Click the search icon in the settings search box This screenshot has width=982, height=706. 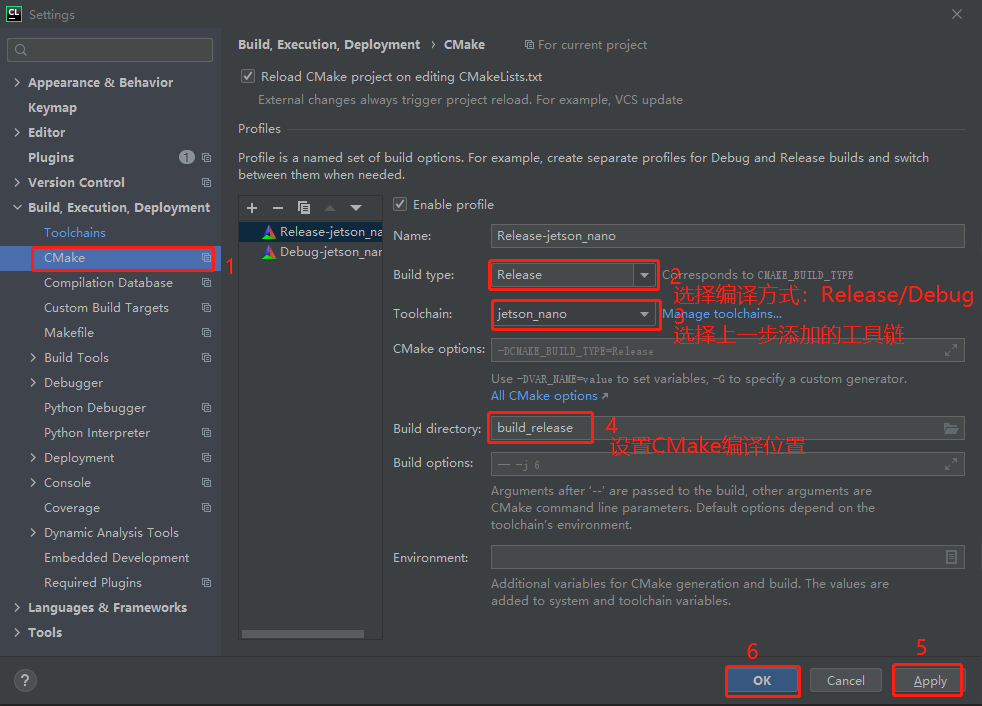[21, 50]
